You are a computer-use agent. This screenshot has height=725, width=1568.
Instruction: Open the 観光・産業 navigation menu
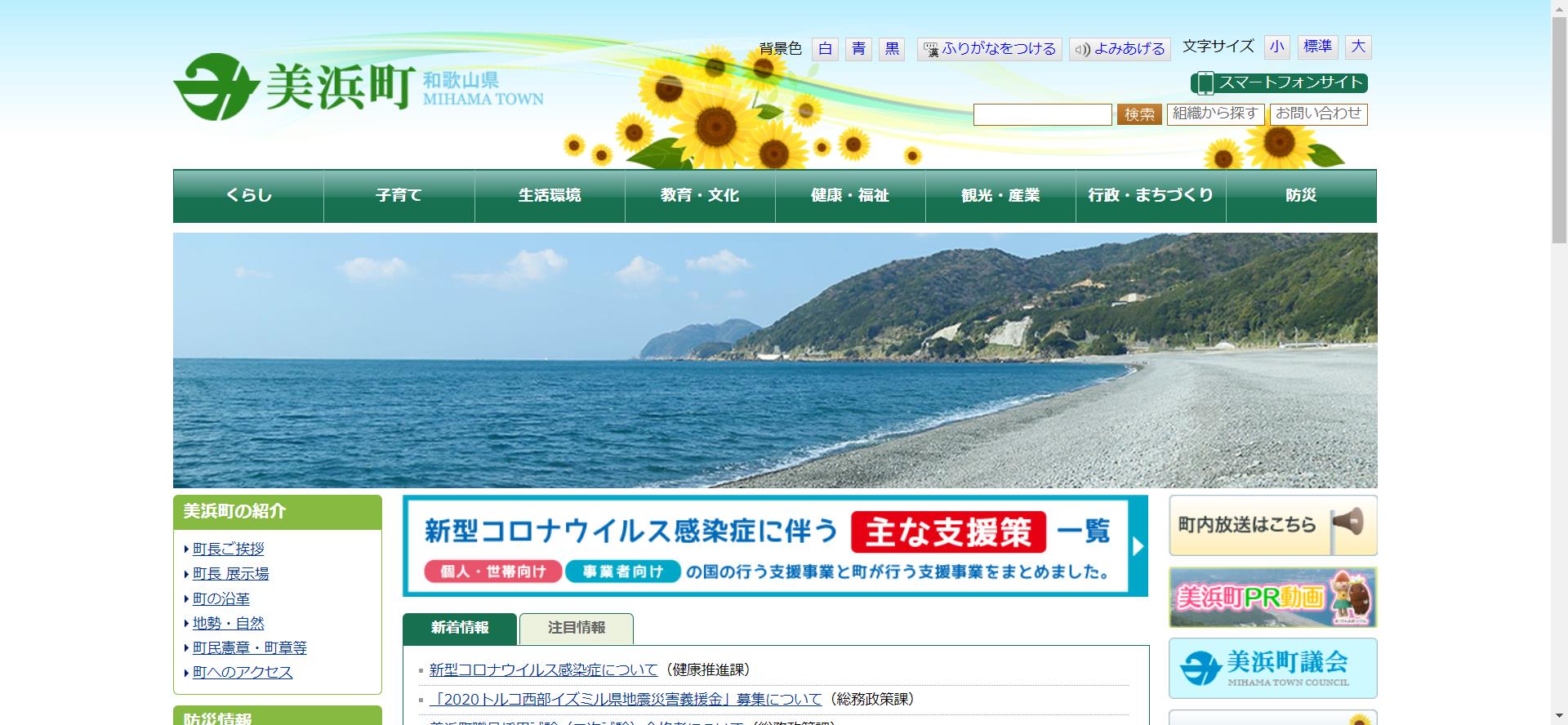1000,196
